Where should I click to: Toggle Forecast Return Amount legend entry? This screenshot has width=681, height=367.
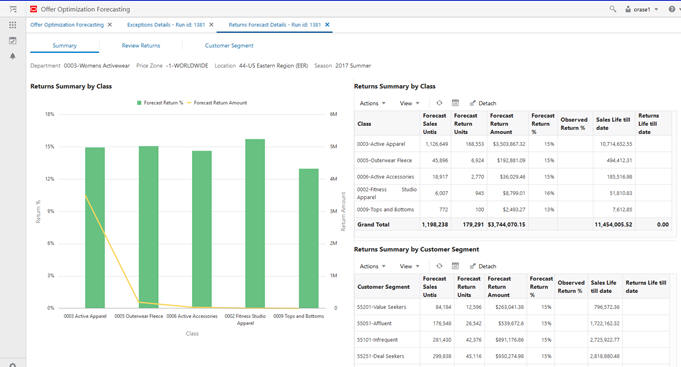pos(217,103)
